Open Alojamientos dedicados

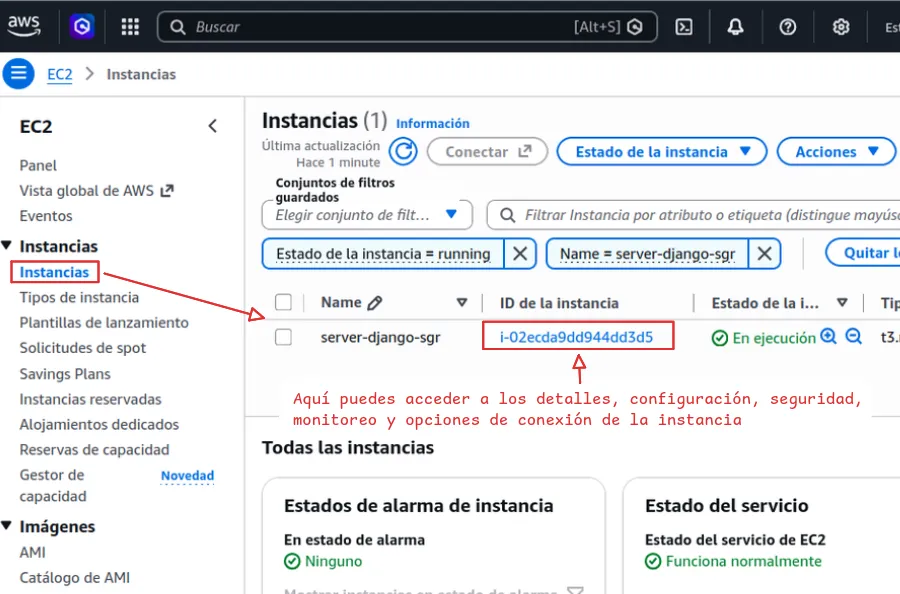pyautogui.click(x=99, y=424)
